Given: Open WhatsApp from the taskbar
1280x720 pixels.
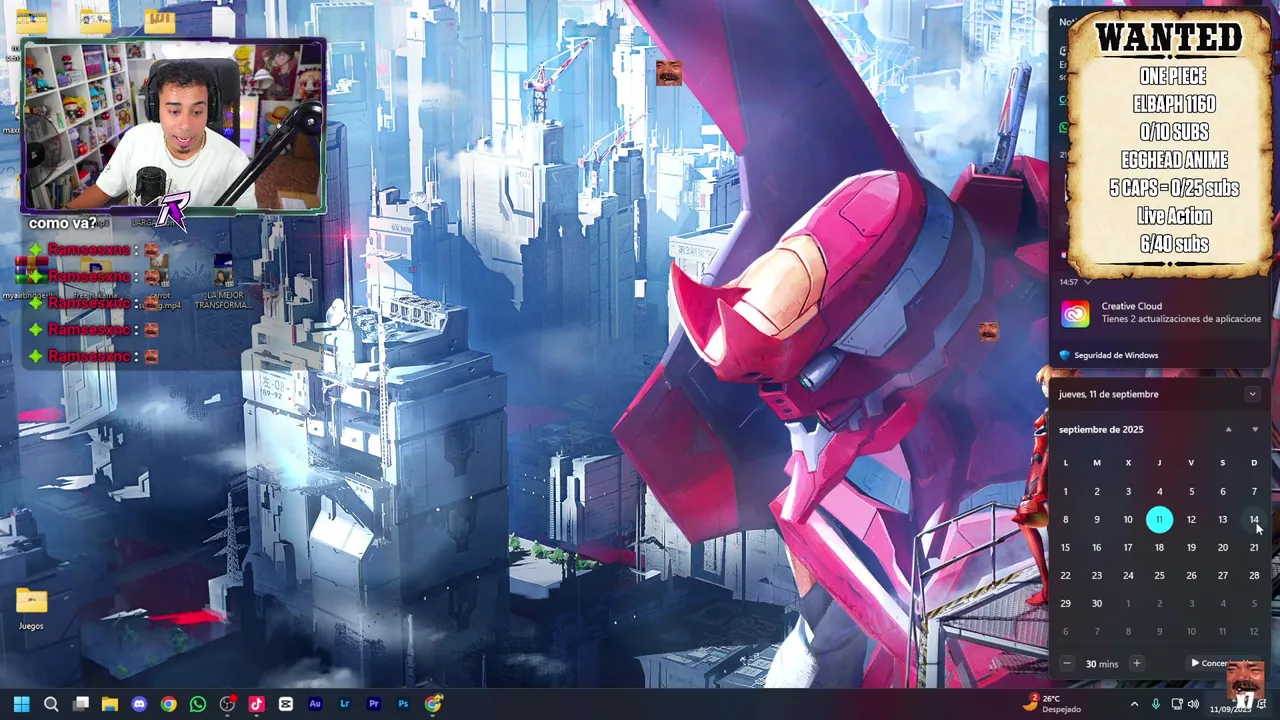Looking at the screenshot, I should tap(198, 704).
